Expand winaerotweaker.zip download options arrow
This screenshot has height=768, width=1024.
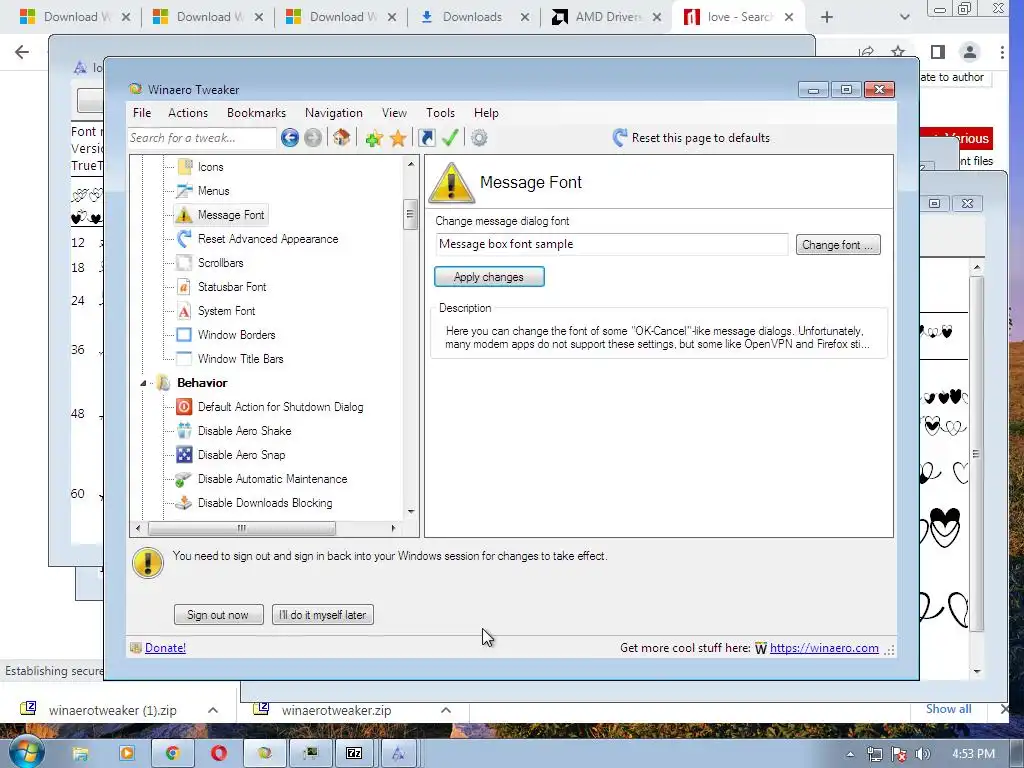446,710
